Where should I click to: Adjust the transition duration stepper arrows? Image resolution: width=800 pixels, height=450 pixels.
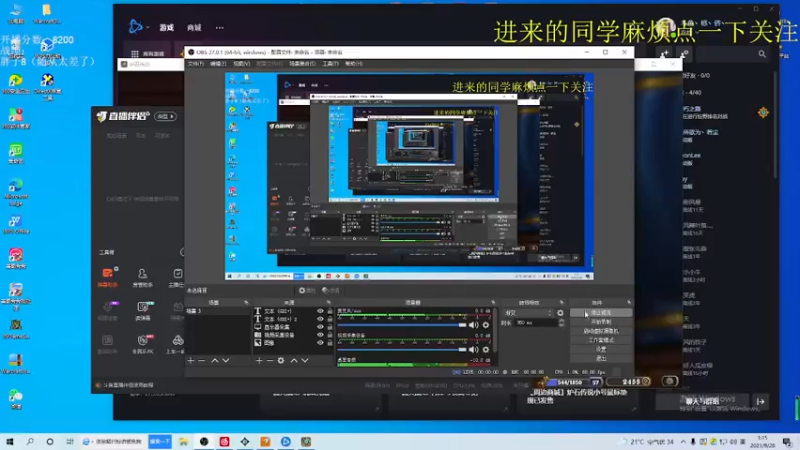click(x=561, y=323)
